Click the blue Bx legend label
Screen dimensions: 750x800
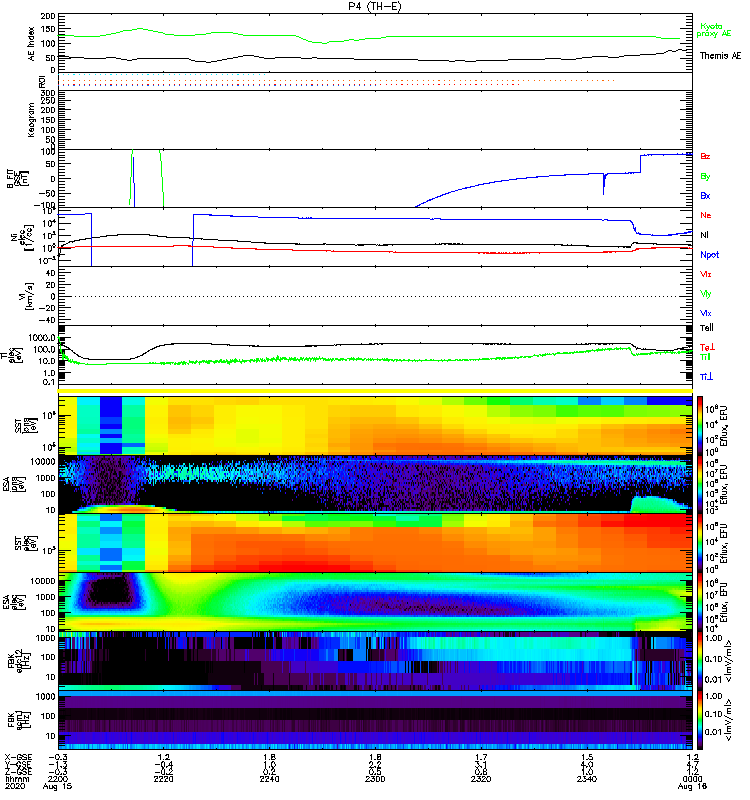tap(705, 196)
